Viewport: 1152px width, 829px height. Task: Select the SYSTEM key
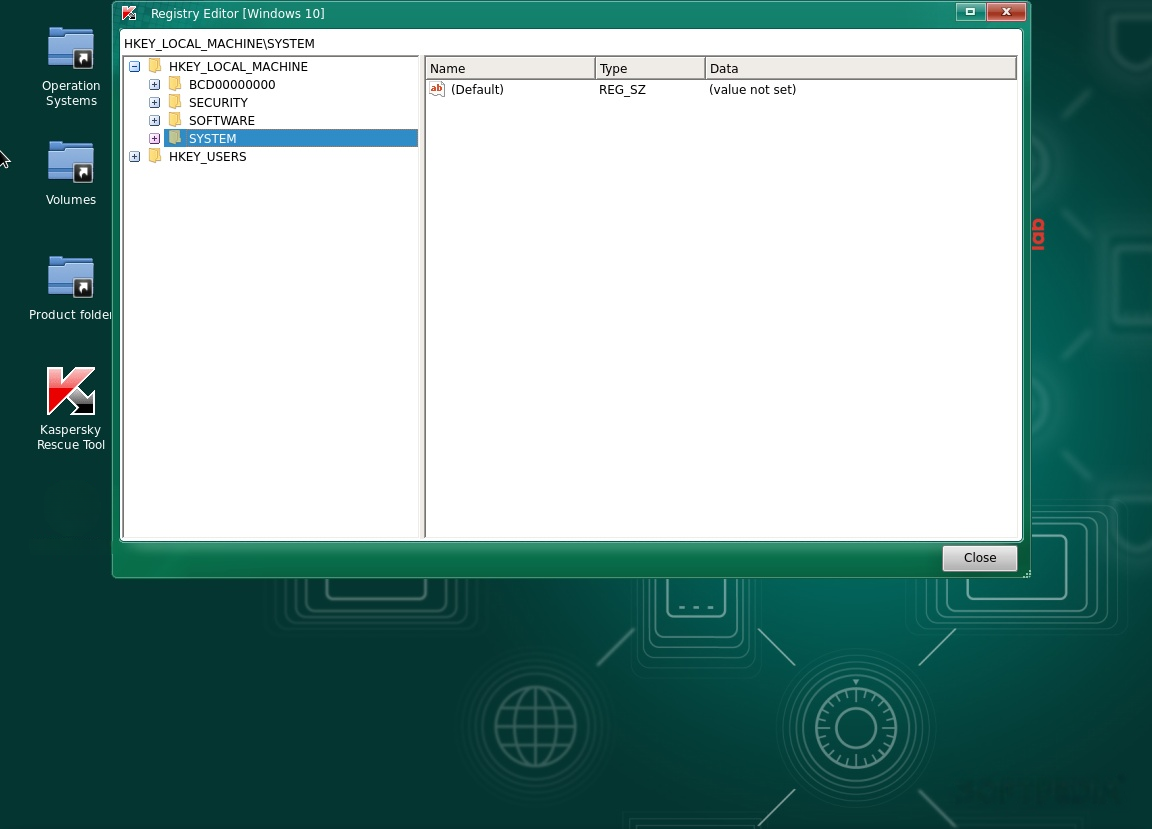click(x=291, y=138)
